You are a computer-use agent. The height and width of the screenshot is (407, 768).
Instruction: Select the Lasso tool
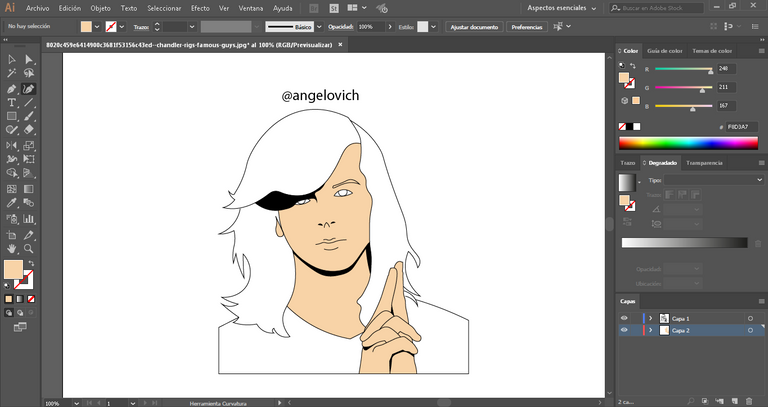click(29, 73)
